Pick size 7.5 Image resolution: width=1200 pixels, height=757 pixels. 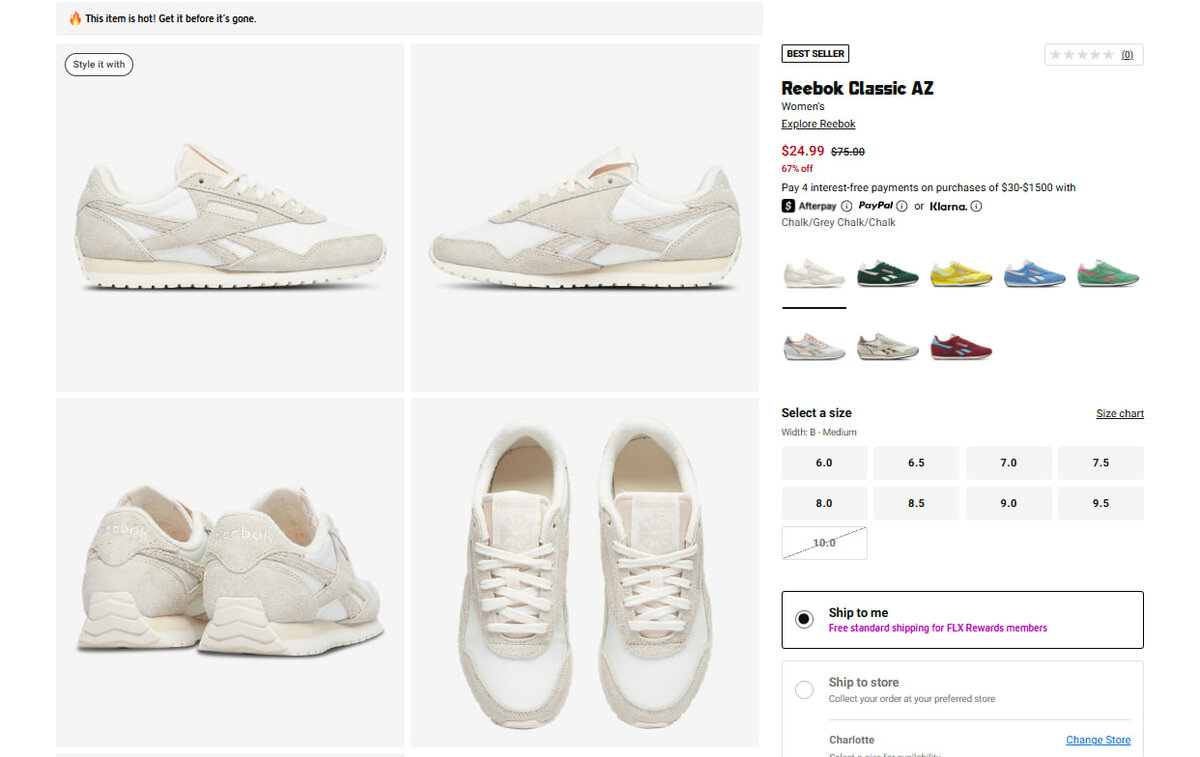pyautogui.click(x=1100, y=463)
